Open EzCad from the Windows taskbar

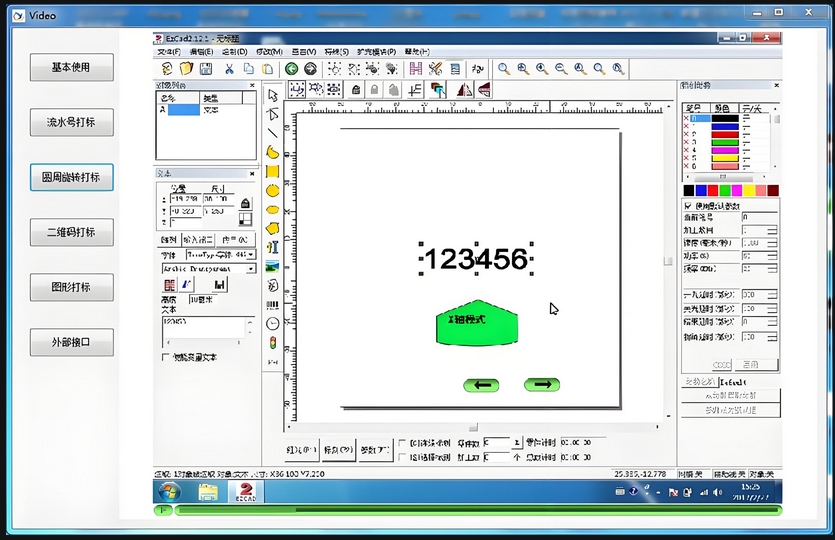click(x=245, y=491)
